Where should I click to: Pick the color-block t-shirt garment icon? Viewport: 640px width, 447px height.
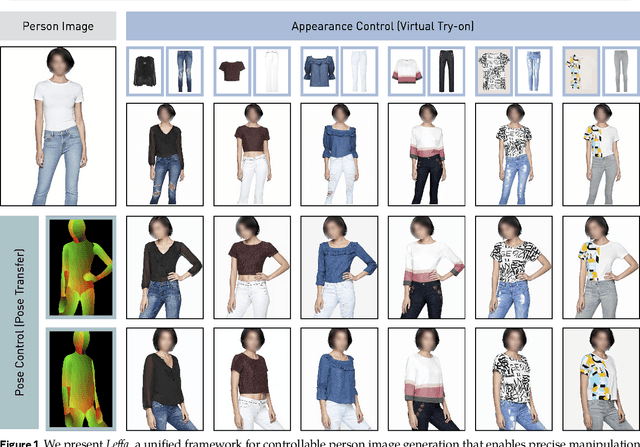point(577,72)
